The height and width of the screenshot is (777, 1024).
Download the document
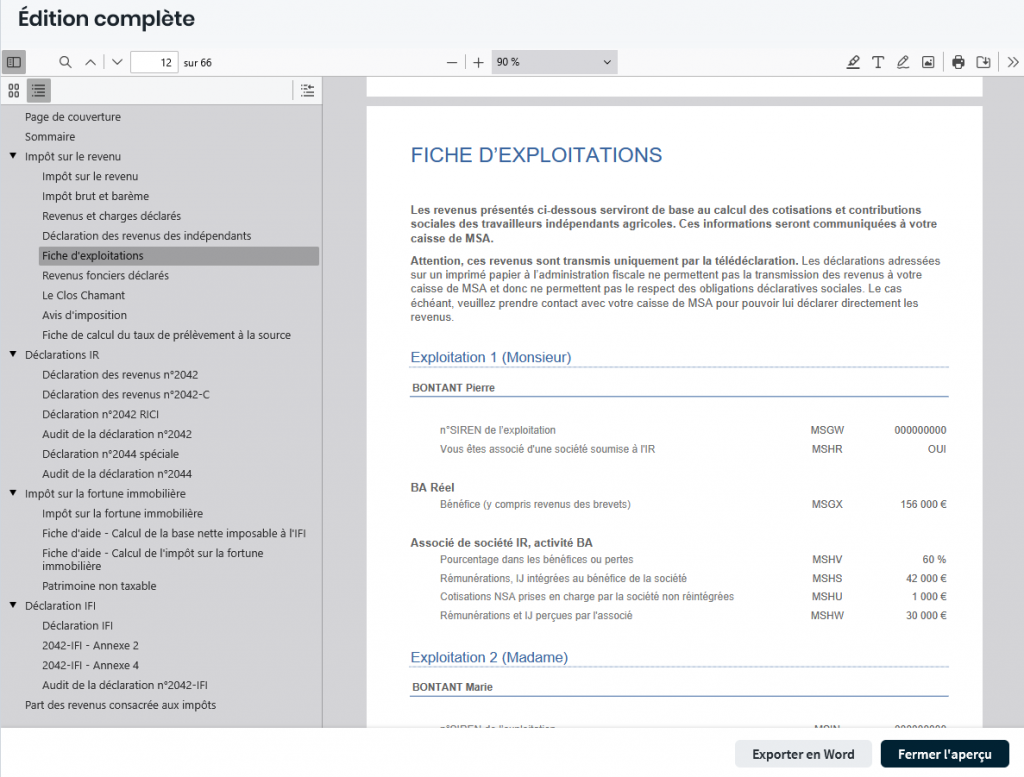coord(983,62)
